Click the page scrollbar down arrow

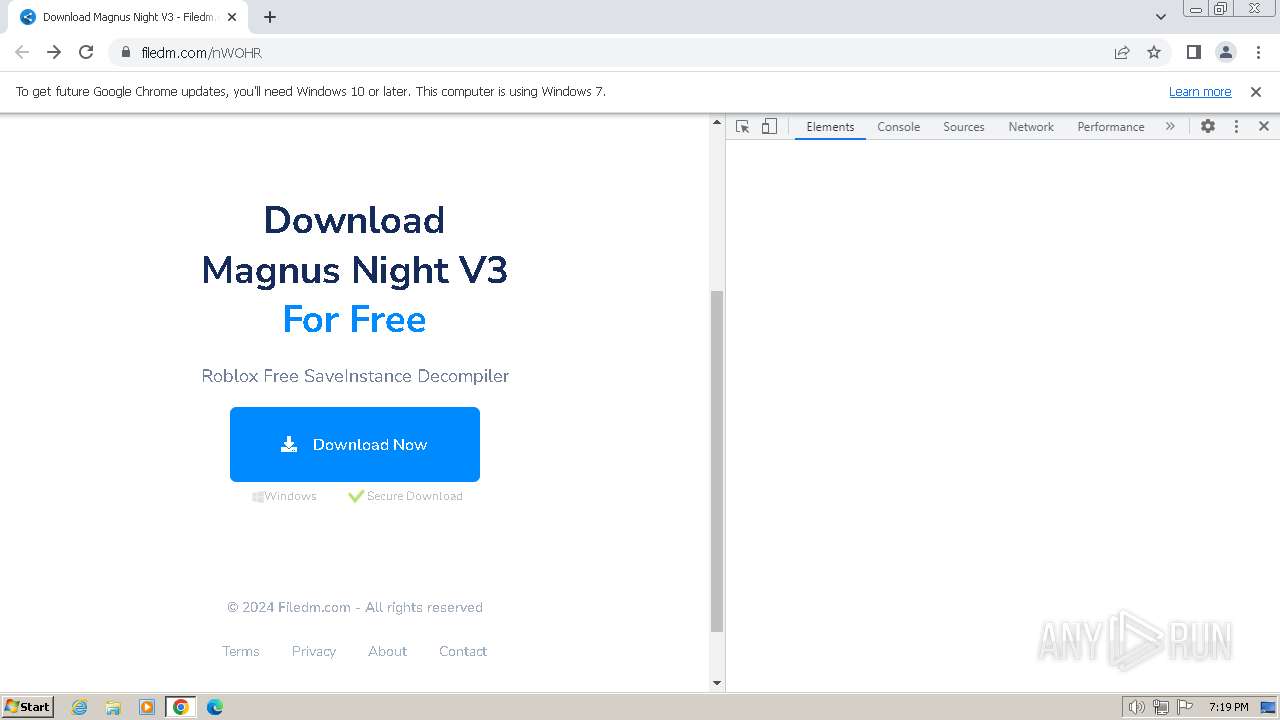pos(716,683)
